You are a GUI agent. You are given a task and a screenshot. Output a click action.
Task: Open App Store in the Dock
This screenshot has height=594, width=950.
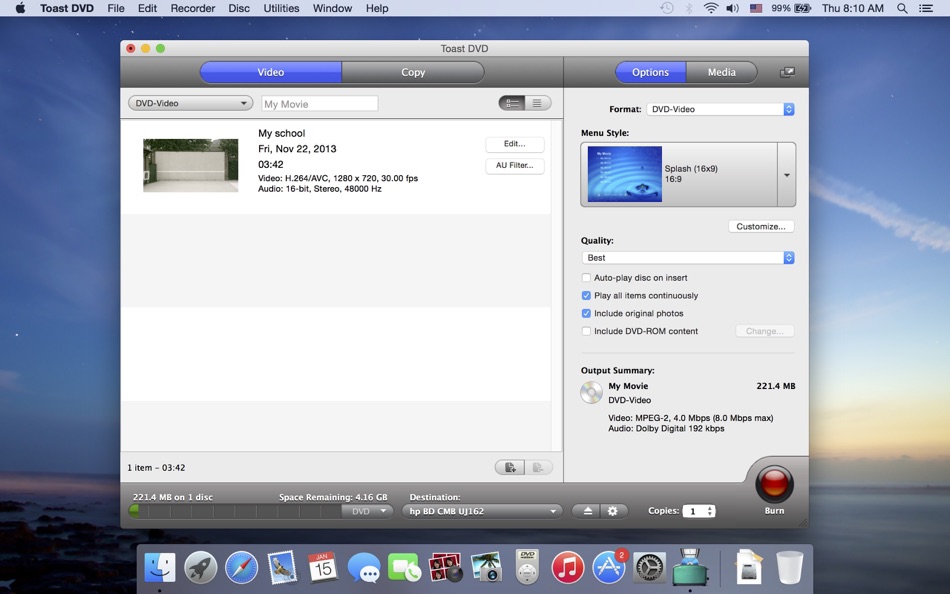click(608, 567)
